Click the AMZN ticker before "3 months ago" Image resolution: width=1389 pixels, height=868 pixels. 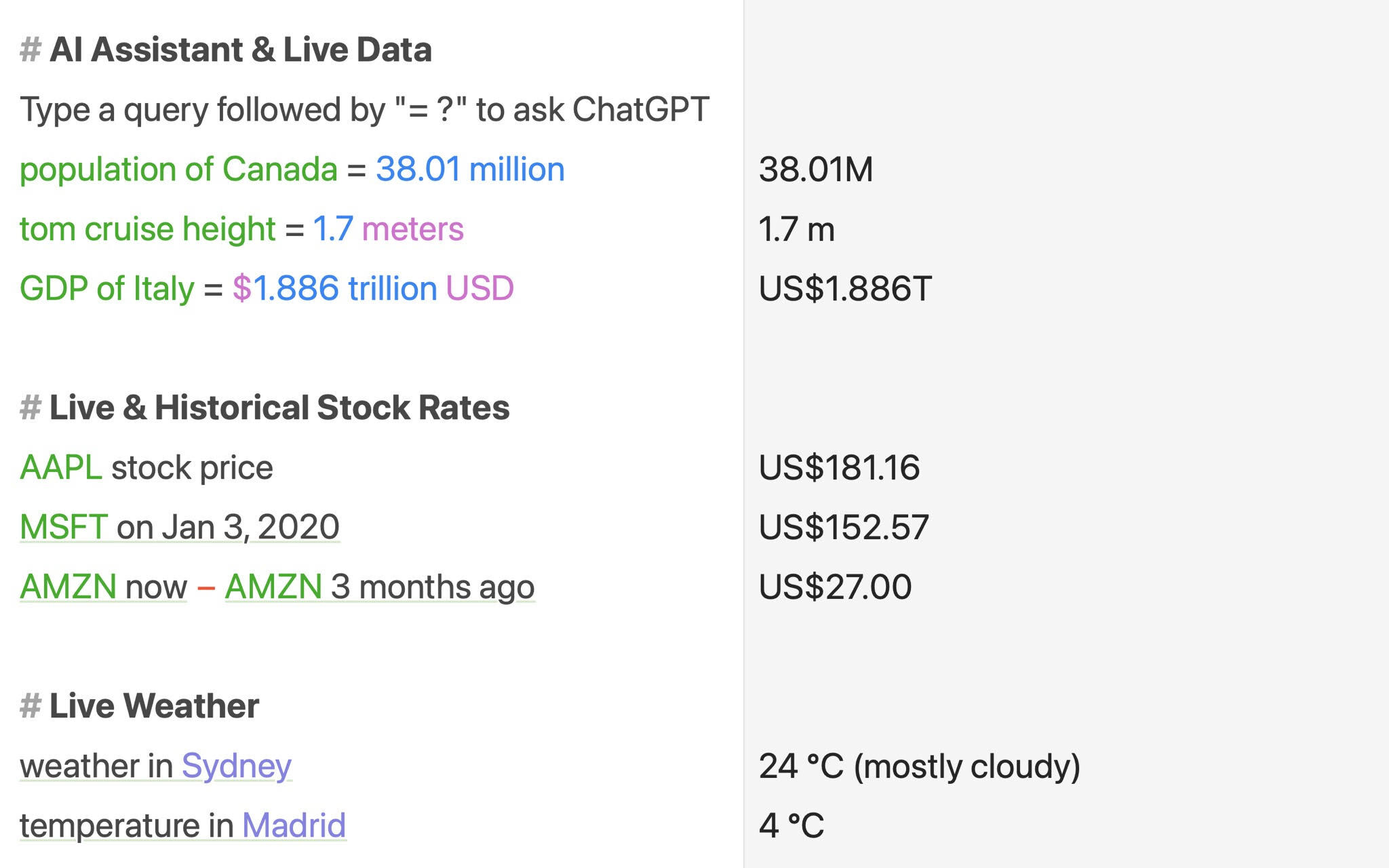pyautogui.click(x=273, y=587)
